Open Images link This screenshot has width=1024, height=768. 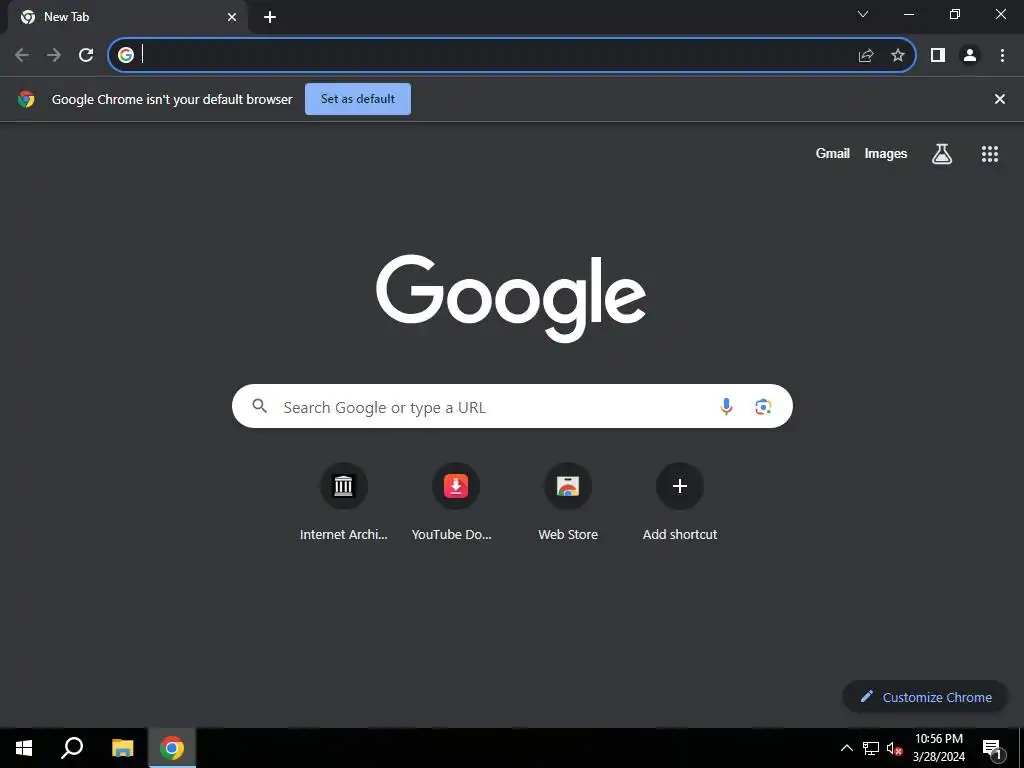click(886, 153)
